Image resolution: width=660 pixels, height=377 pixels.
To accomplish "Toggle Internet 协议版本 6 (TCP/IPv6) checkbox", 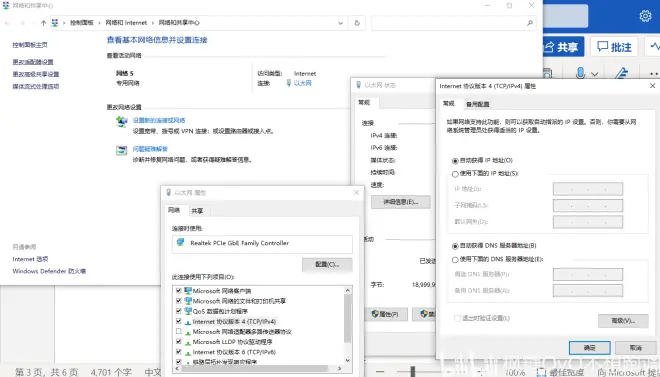I will click(178, 352).
